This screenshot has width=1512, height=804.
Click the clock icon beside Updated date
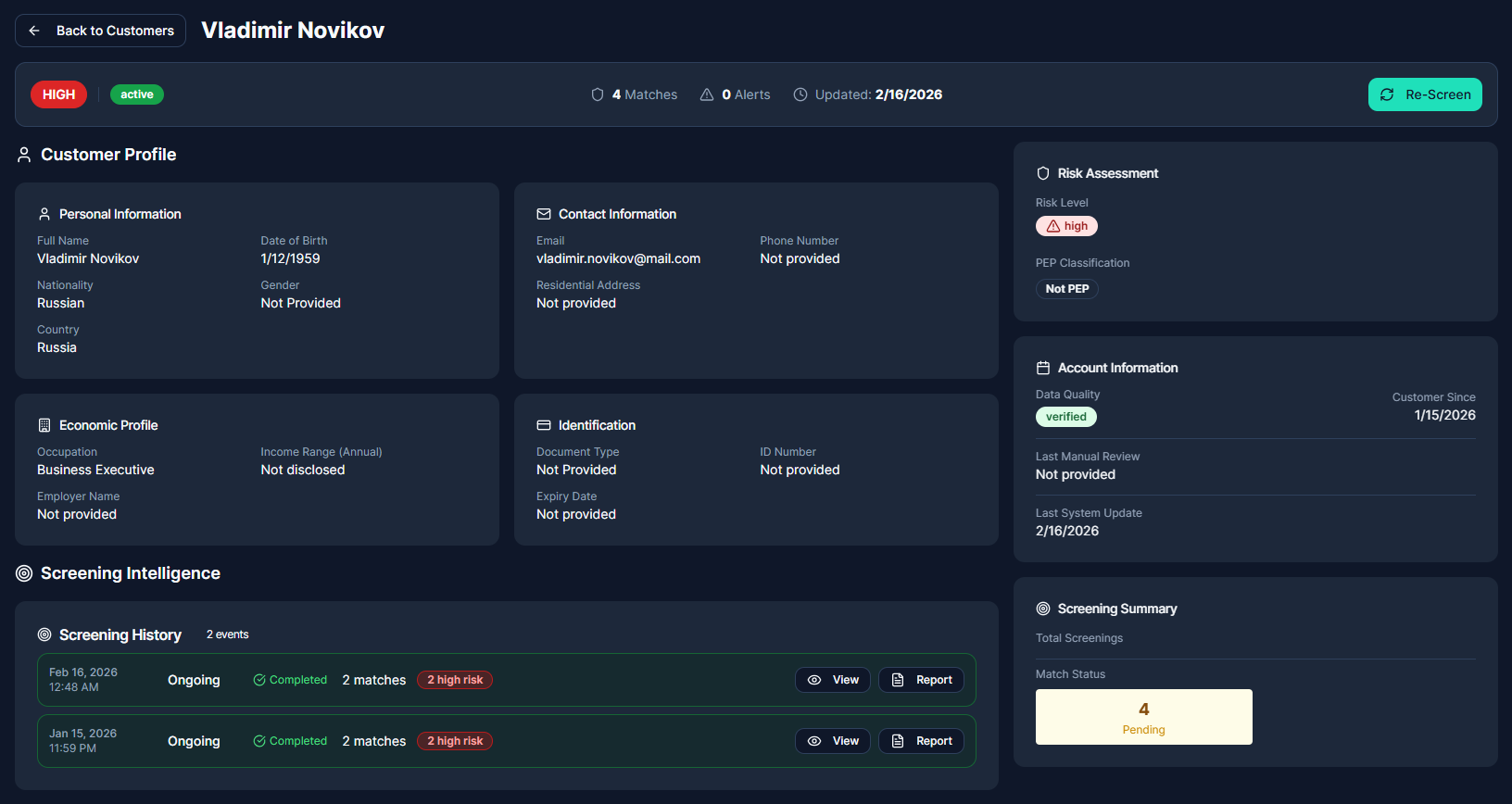click(x=800, y=94)
